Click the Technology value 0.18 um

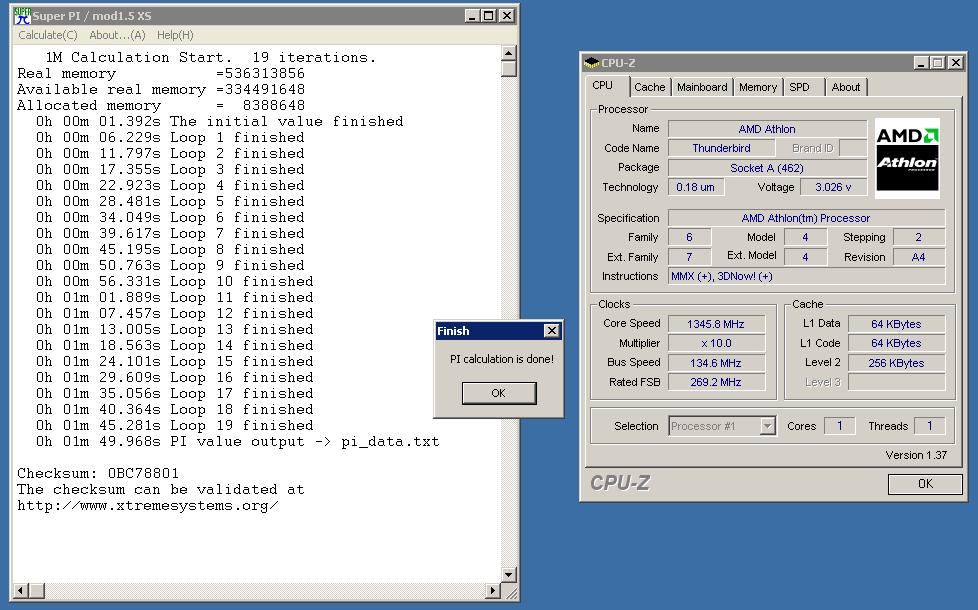(x=695, y=187)
